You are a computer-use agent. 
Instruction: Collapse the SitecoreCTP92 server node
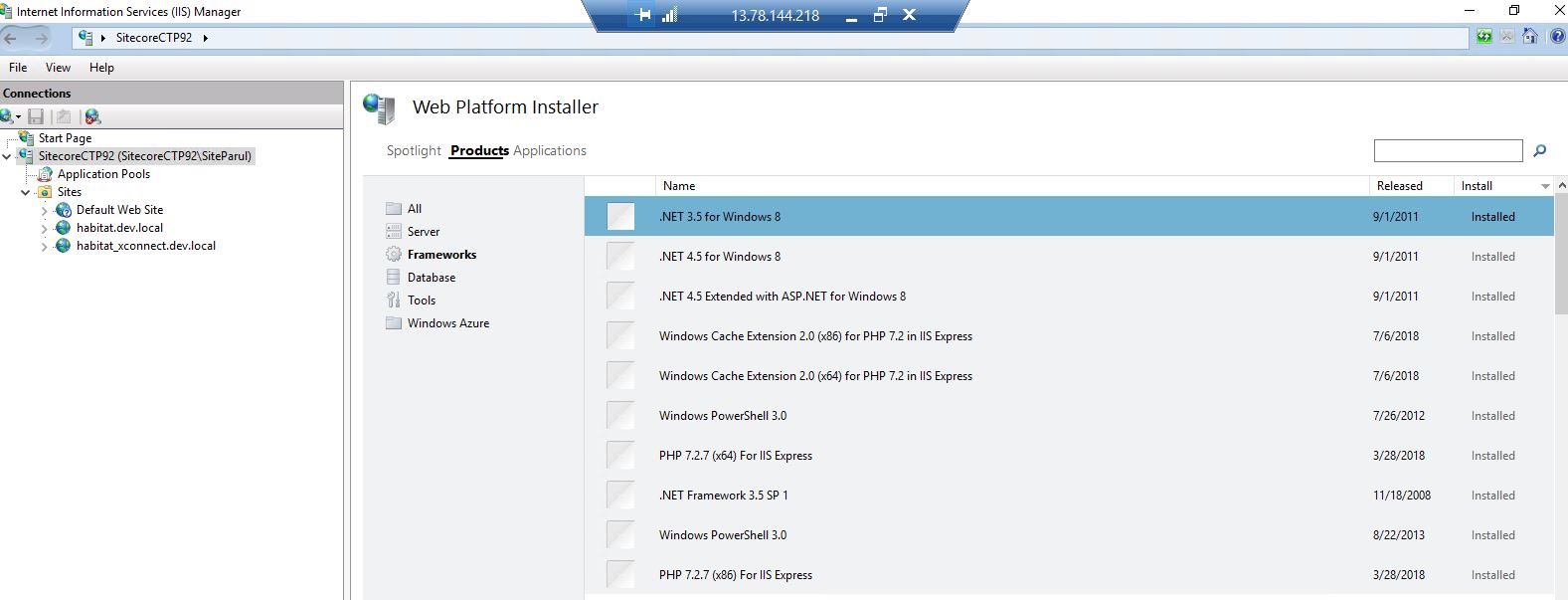tap(7, 156)
